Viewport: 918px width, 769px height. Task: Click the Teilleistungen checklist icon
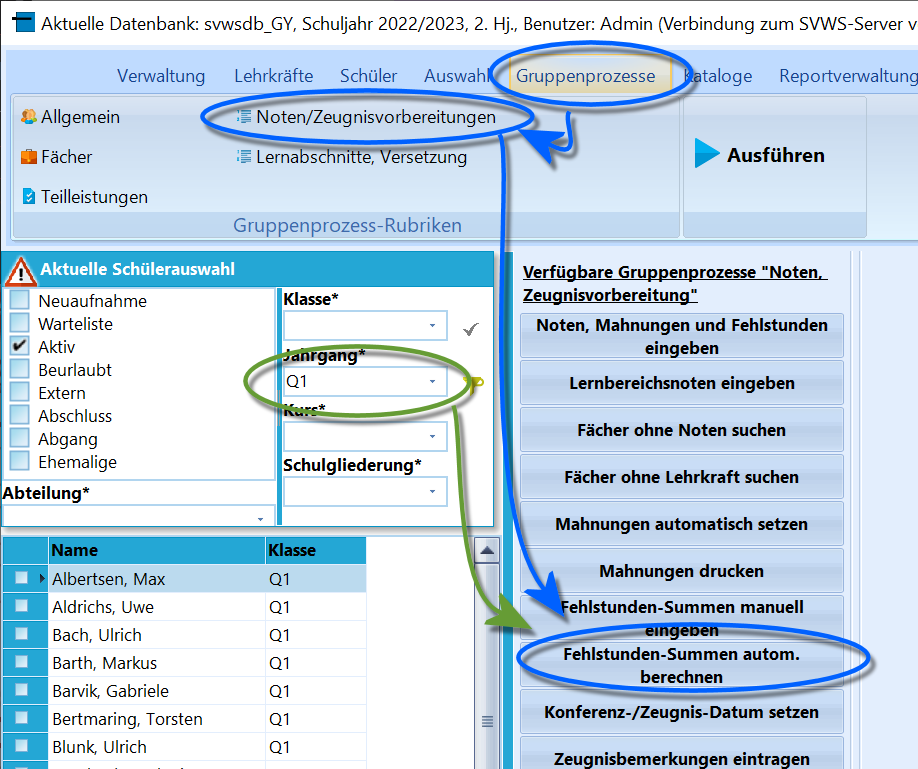click(29, 196)
